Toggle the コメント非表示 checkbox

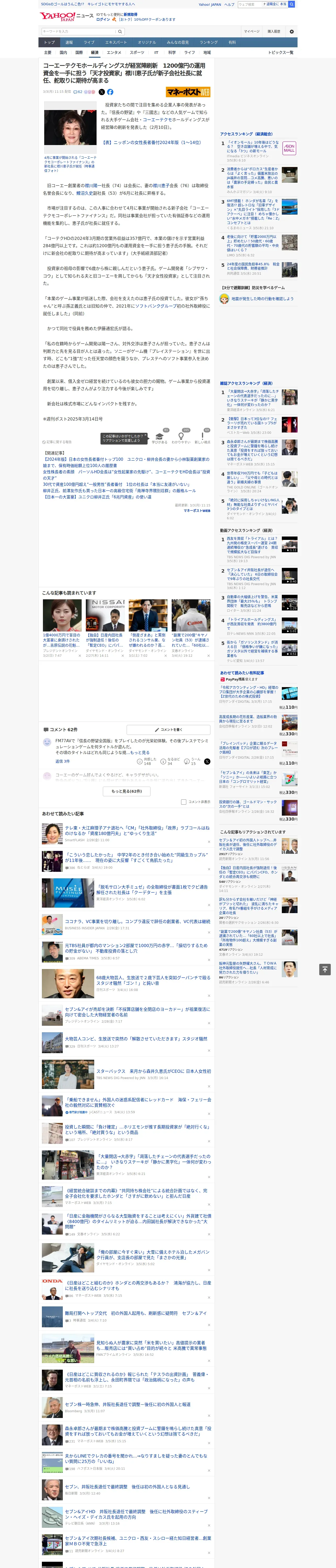click(x=183, y=802)
